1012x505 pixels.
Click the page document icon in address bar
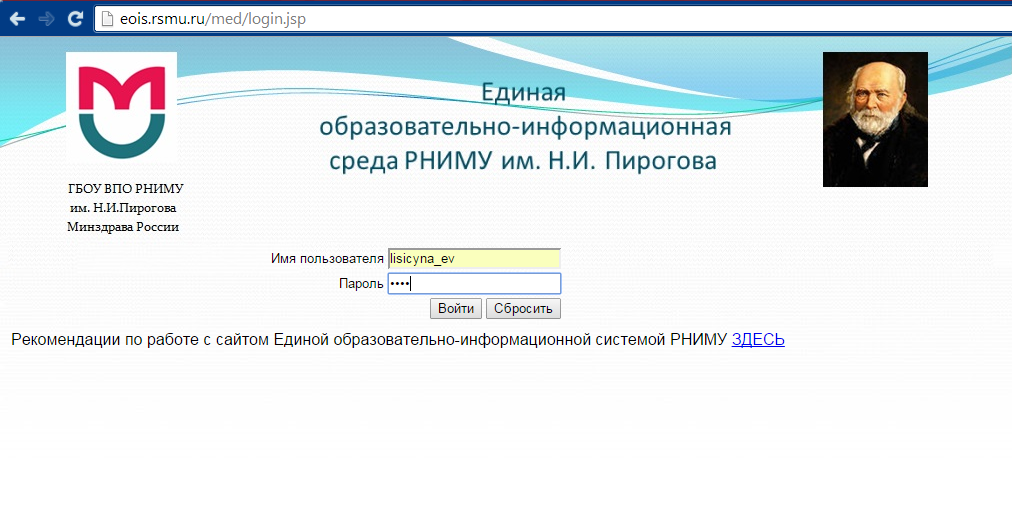coord(108,19)
